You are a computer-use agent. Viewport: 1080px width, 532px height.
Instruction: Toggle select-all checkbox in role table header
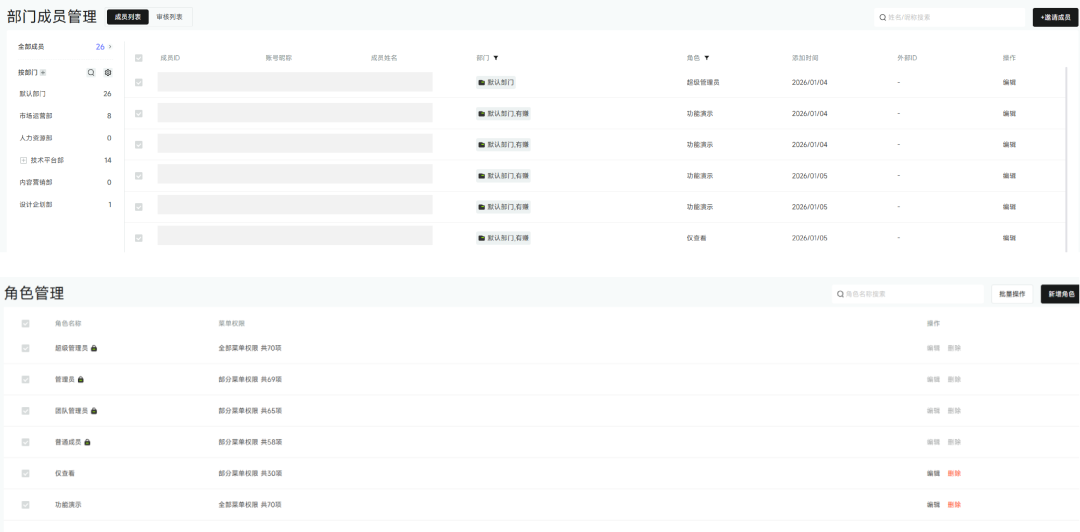[25, 323]
